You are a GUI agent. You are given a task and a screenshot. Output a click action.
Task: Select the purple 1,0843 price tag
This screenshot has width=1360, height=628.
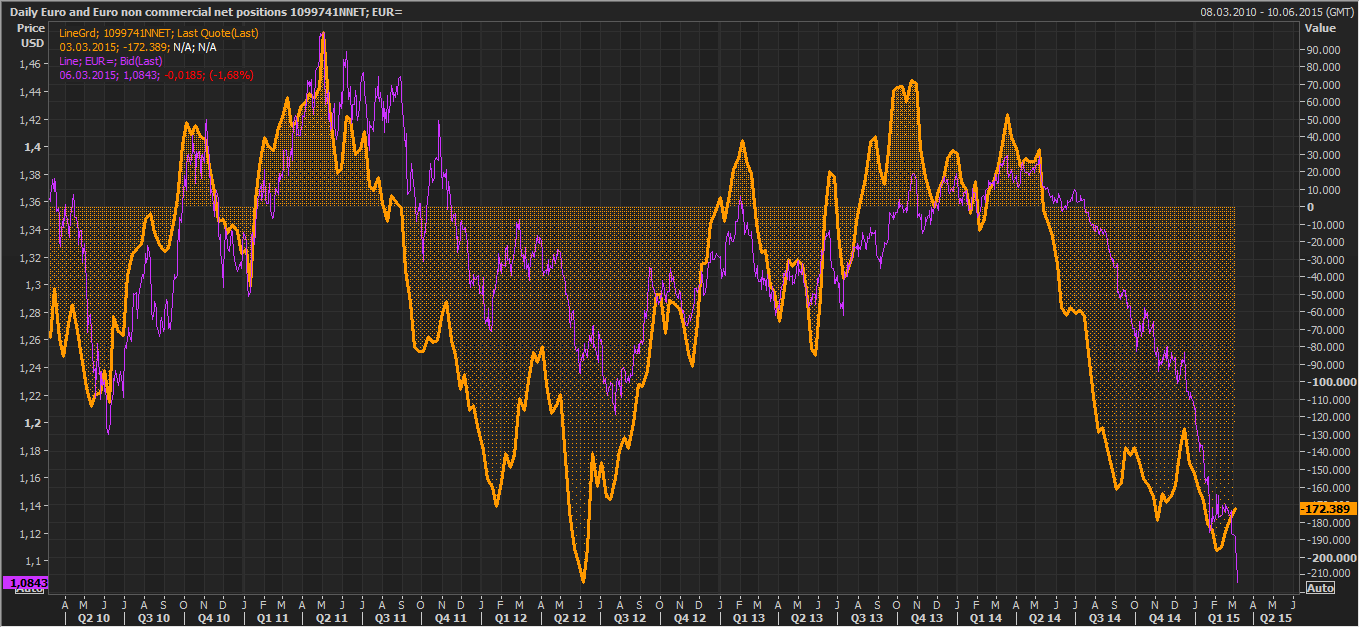26,582
